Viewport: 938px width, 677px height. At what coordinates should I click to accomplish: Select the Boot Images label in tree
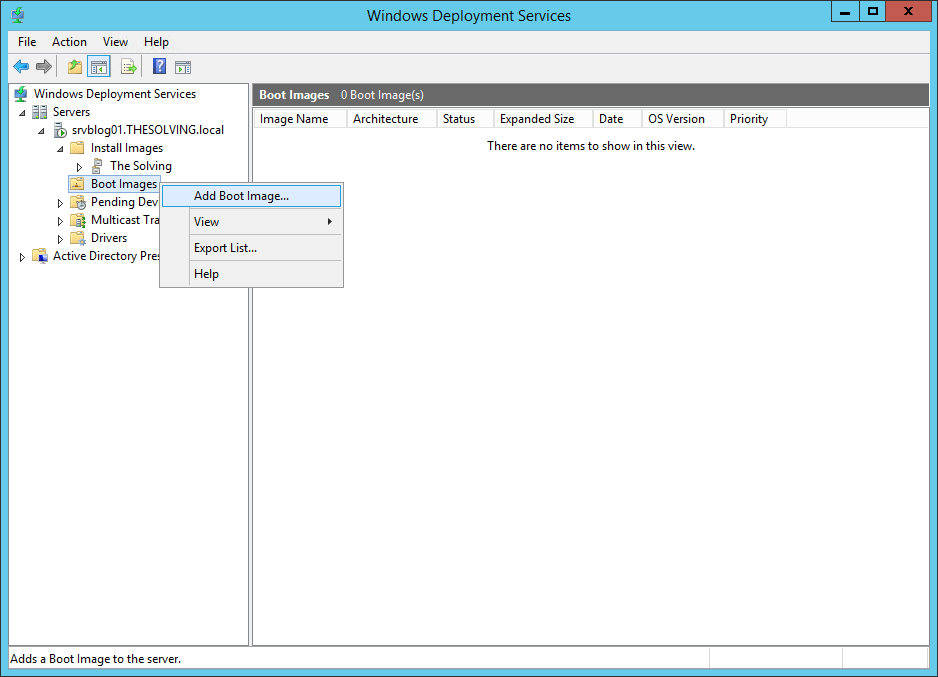point(124,184)
